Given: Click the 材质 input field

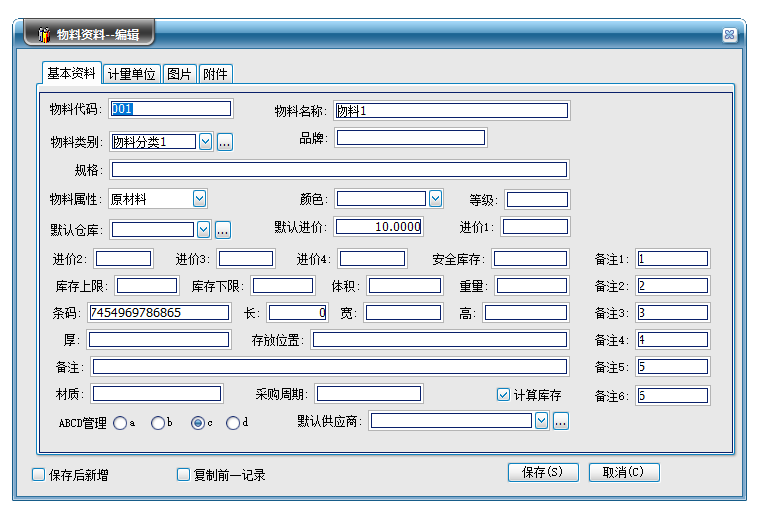Looking at the screenshot, I should 157,394.
